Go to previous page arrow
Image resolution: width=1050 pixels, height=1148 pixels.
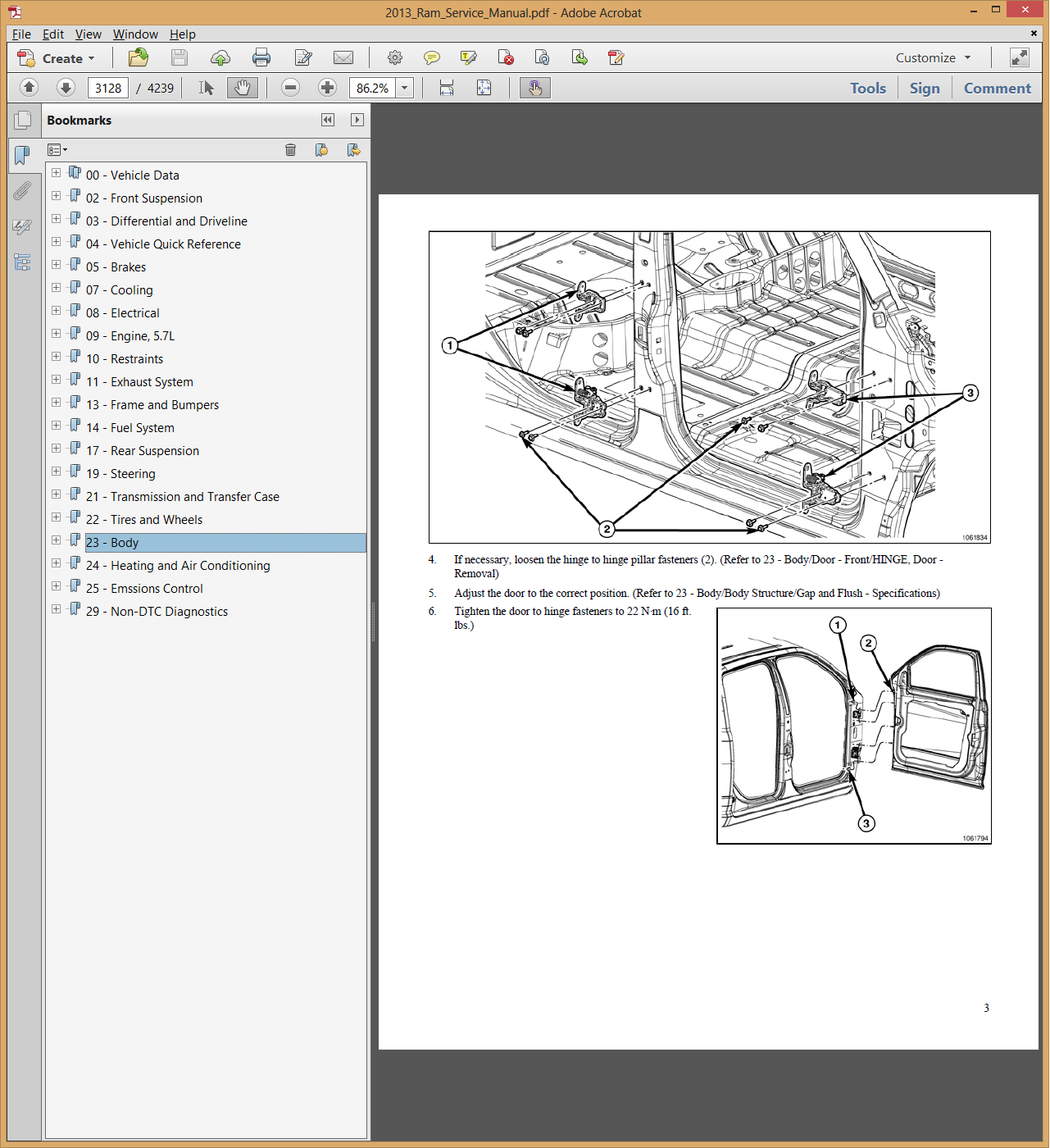[x=29, y=88]
